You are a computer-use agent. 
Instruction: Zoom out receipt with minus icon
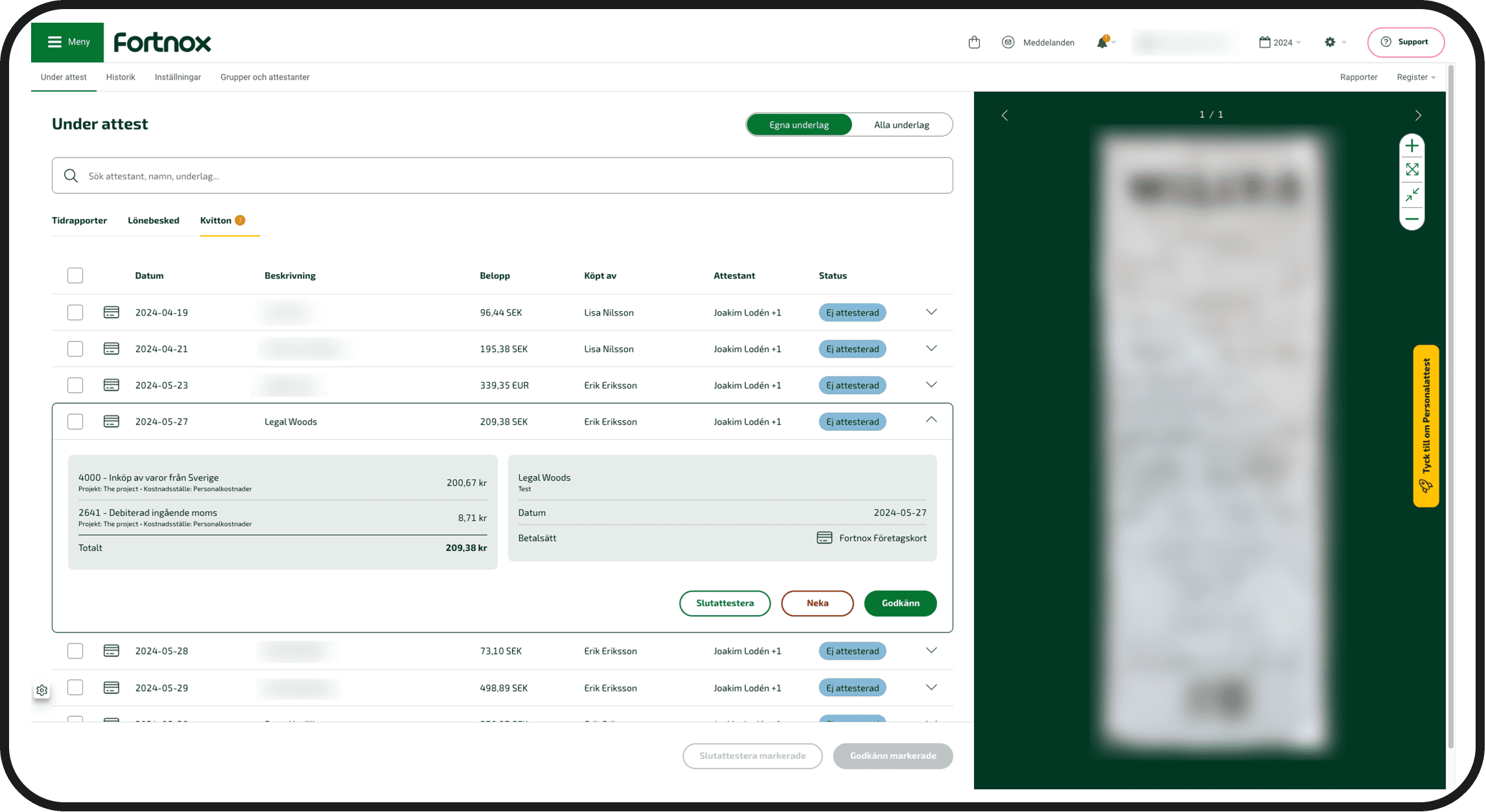tap(1411, 219)
